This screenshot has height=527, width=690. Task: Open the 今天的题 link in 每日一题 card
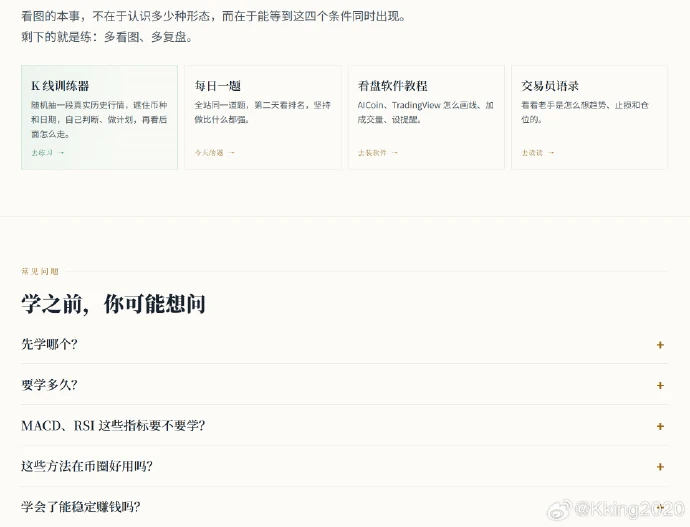point(215,153)
